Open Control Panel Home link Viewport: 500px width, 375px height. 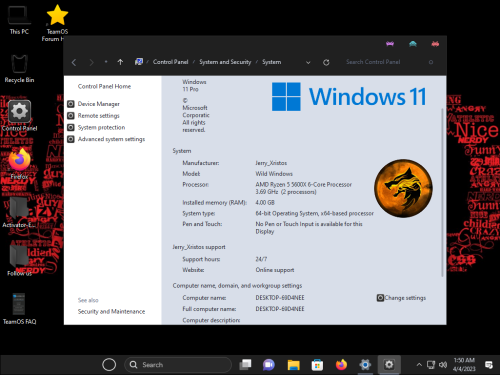tap(104, 86)
